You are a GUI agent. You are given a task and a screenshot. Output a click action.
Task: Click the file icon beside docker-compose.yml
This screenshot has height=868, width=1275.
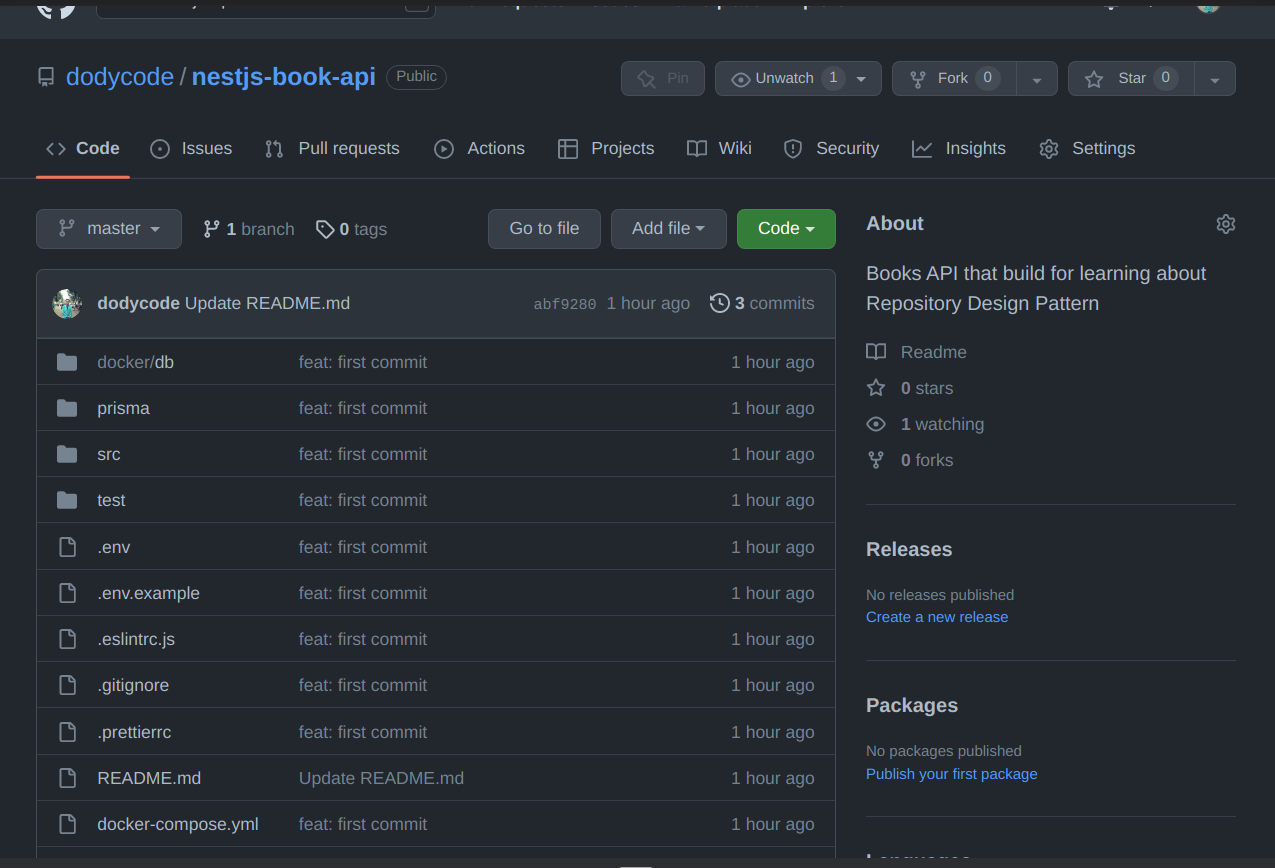click(67, 823)
